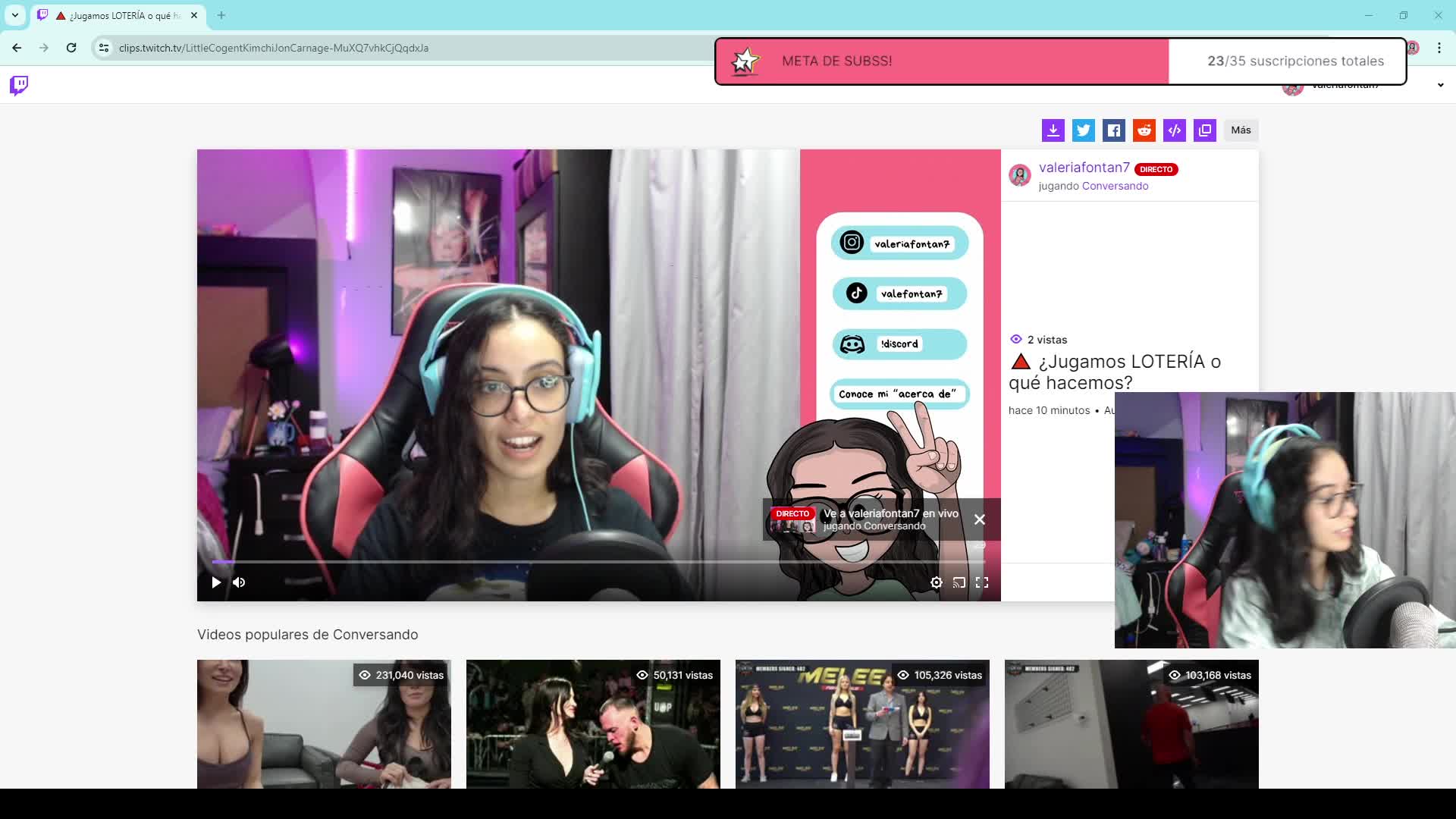Enter fullscreen mode on the player
The width and height of the screenshot is (1456, 819).
tap(982, 582)
